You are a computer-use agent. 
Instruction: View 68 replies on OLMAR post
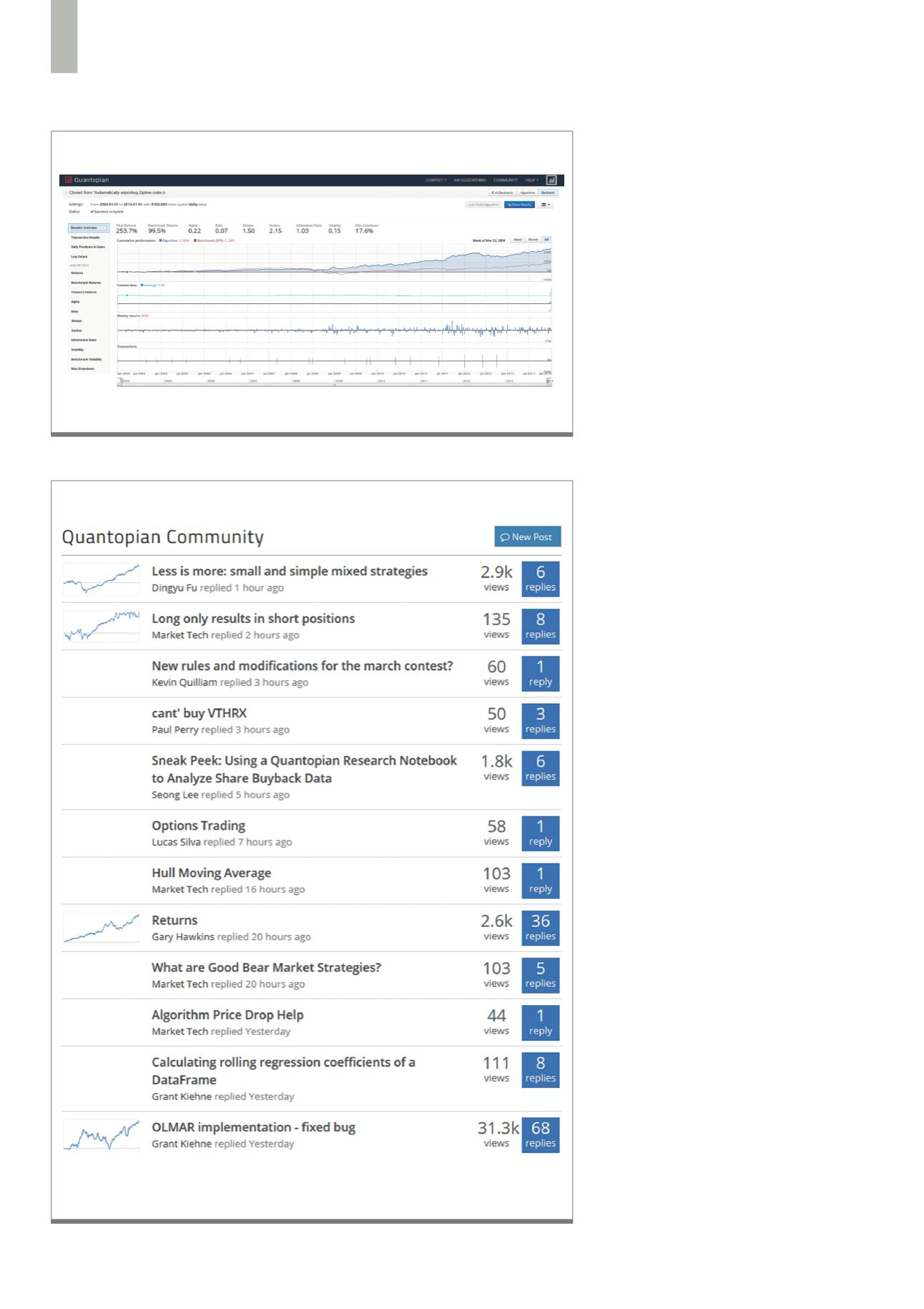pos(541,1135)
